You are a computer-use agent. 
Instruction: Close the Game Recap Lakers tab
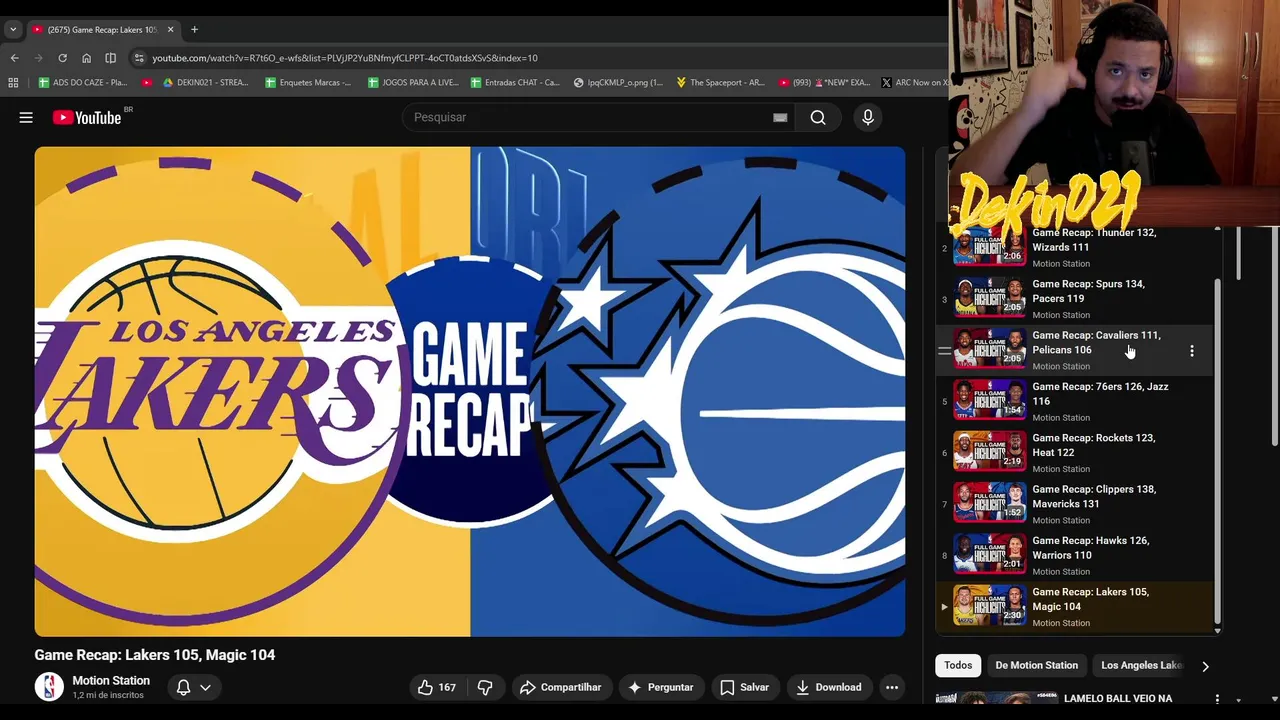click(x=170, y=30)
